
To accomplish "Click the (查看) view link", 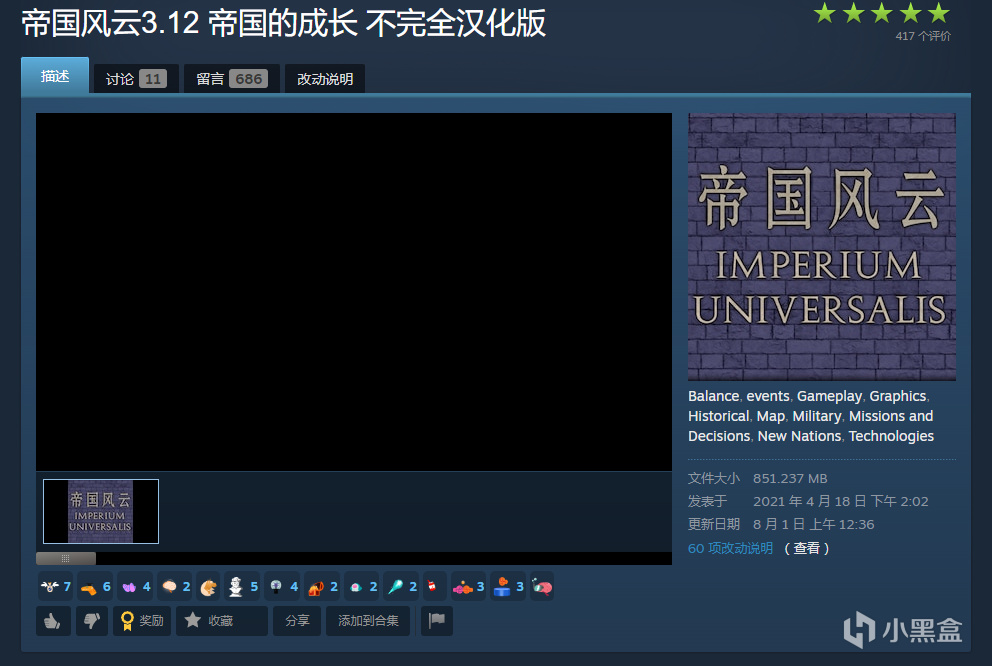I will pos(807,548).
